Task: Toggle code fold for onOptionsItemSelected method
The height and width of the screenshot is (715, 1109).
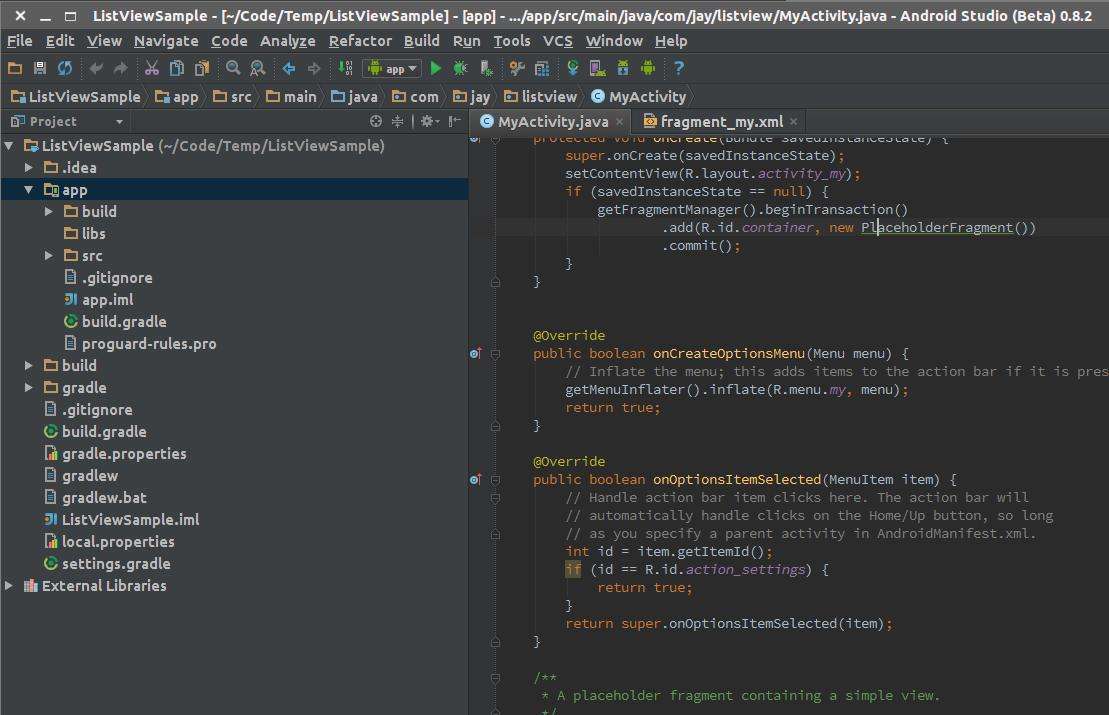Action: [495, 479]
